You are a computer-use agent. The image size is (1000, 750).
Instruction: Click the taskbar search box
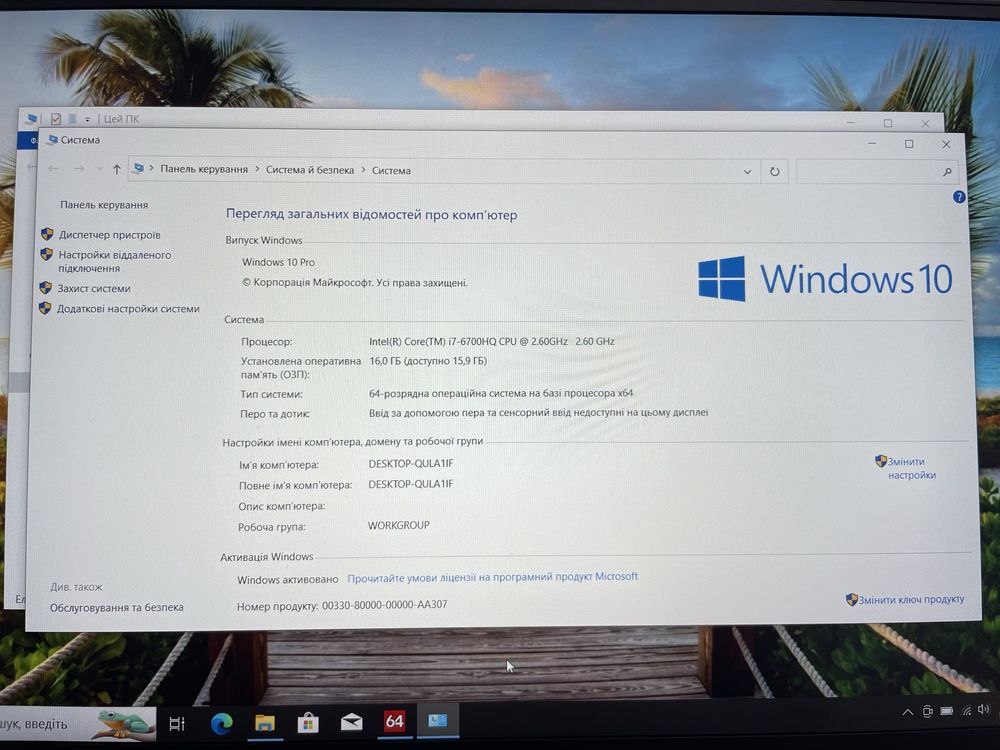pos(77,723)
